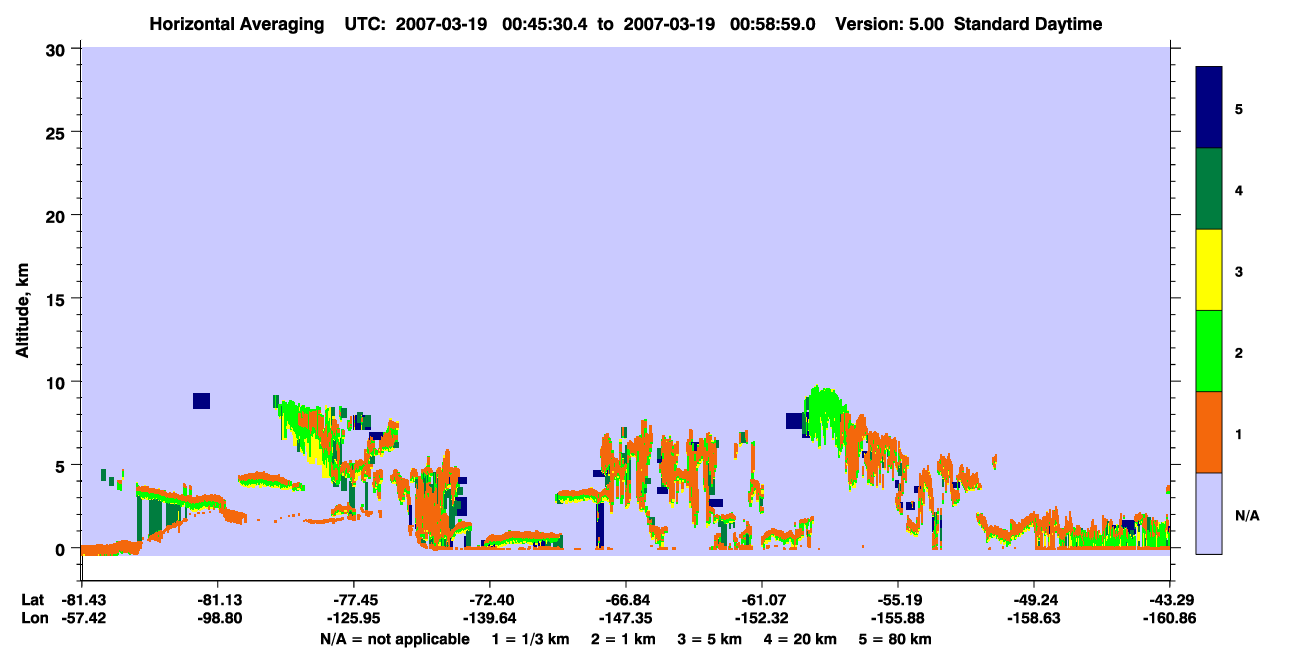This screenshot has height=667, width=1300.
Task: Click the orange color bar segment labeled 1
Action: 1209,432
